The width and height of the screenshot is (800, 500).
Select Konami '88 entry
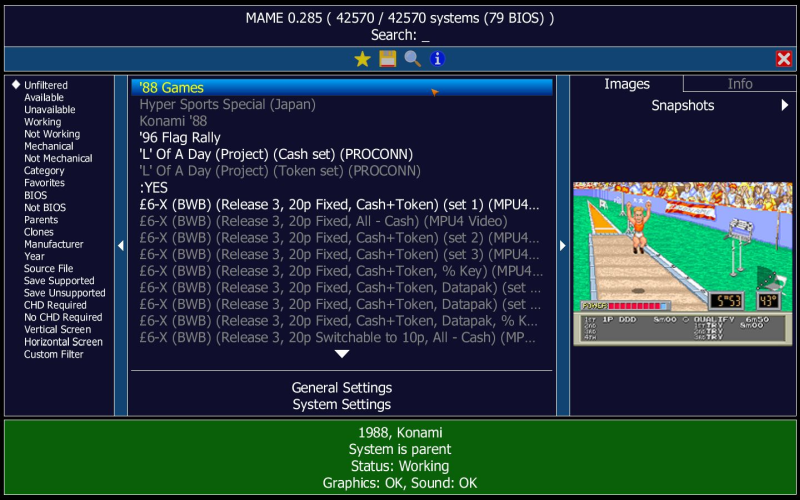pyautogui.click(x=342, y=121)
